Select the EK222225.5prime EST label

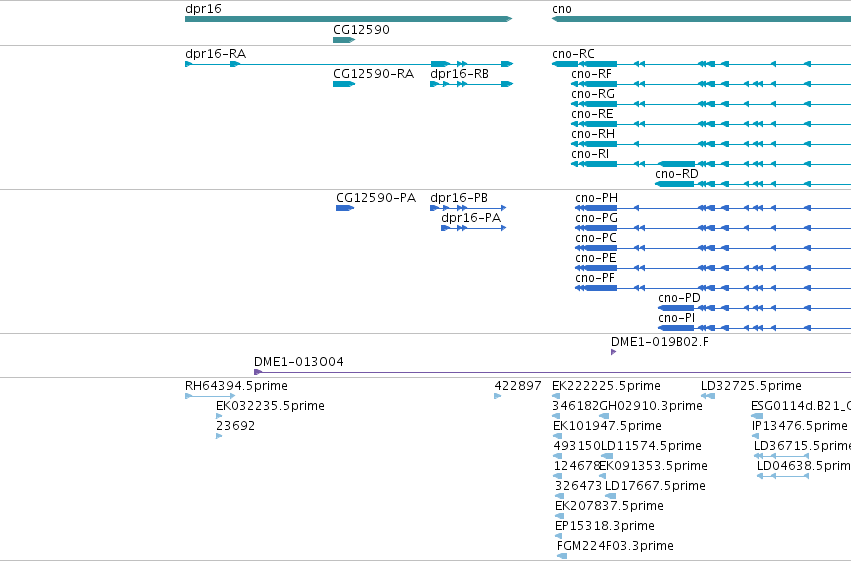[x=606, y=386]
